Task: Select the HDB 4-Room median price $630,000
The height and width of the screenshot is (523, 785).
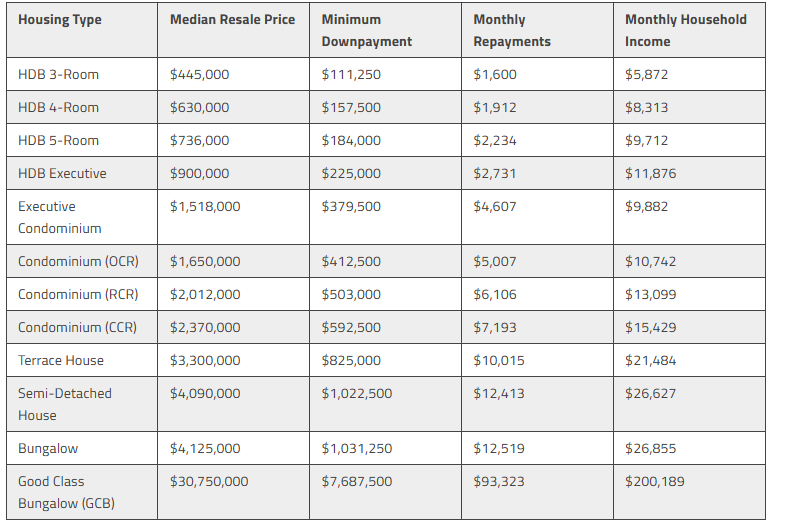Action: pos(199,108)
